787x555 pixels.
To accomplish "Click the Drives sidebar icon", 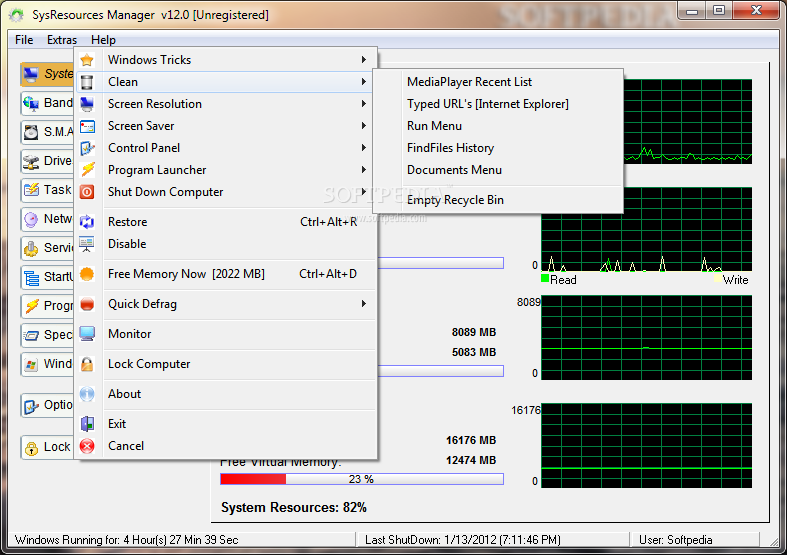I will coord(31,162).
